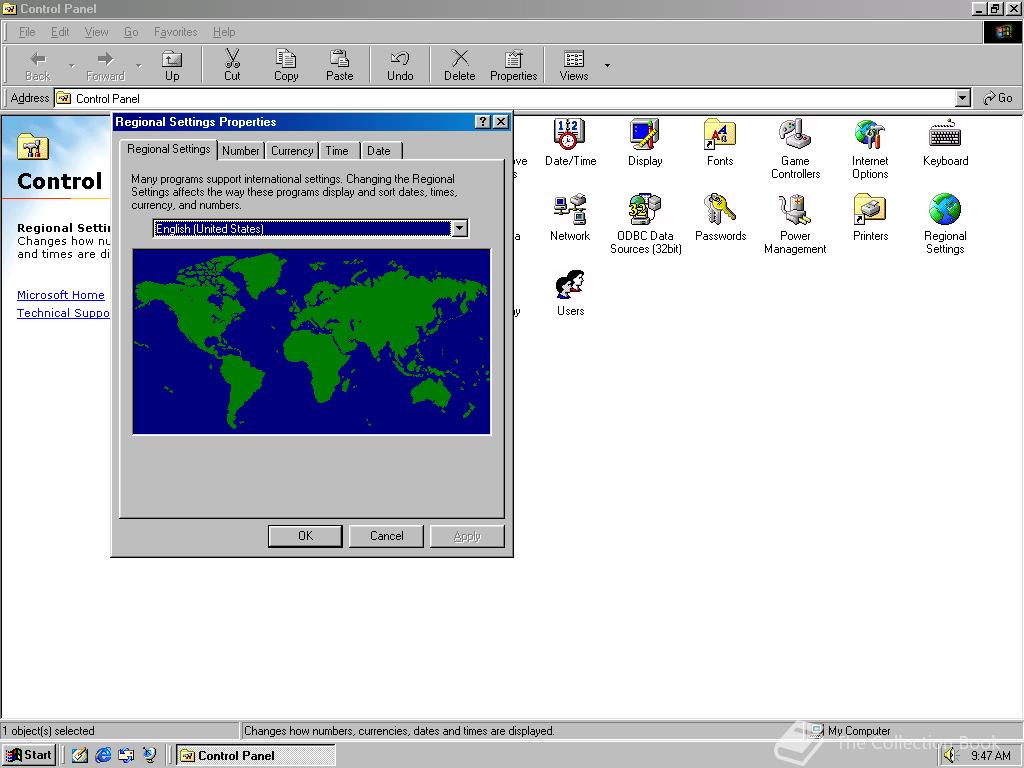Click the Views toolbar button
Image resolution: width=1024 pixels, height=768 pixels.
click(573, 65)
